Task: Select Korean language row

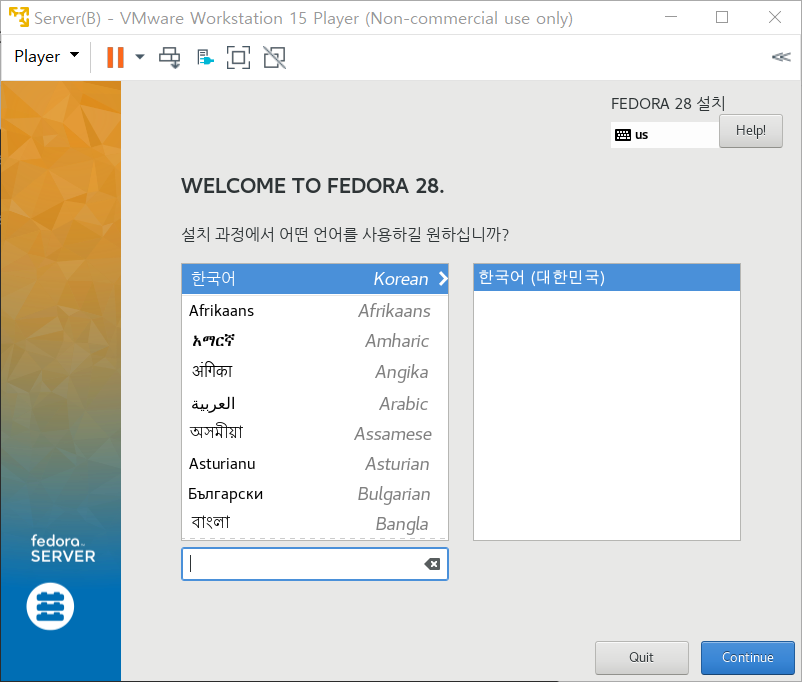Action: [315, 279]
